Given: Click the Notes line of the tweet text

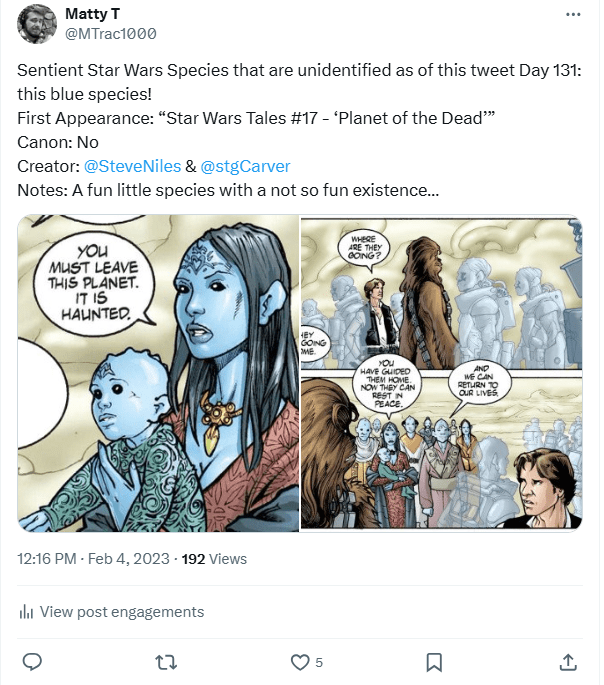Looking at the screenshot, I should (222, 189).
